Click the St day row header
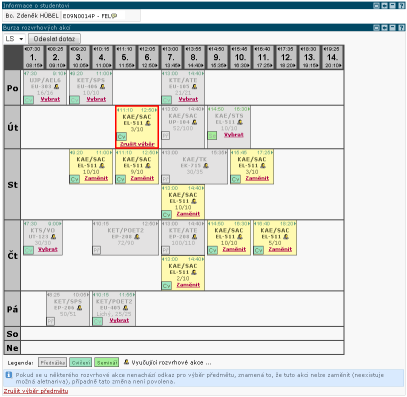This screenshot has height=397, width=407. (x=12, y=184)
